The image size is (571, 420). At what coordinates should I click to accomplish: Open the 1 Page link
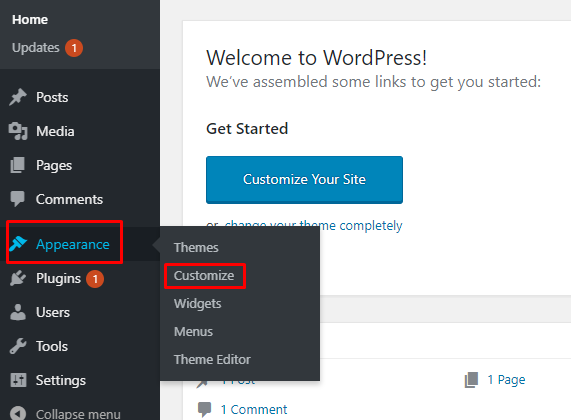(x=506, y=380)
